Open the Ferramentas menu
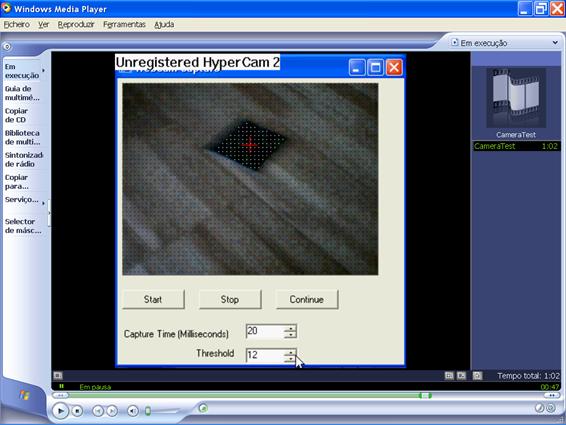This screenshot has width=566, height=425. 124,25
